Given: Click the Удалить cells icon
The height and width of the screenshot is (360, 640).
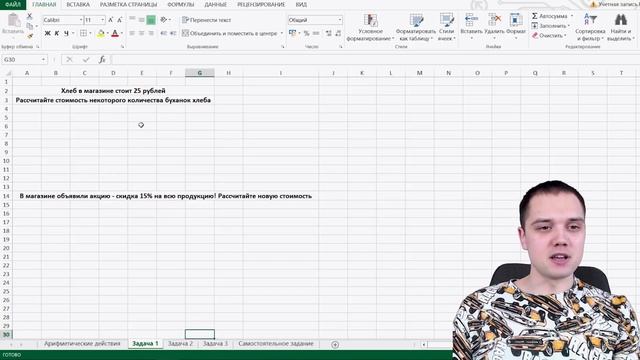Looking at the screenshot, I should (495, 19).
